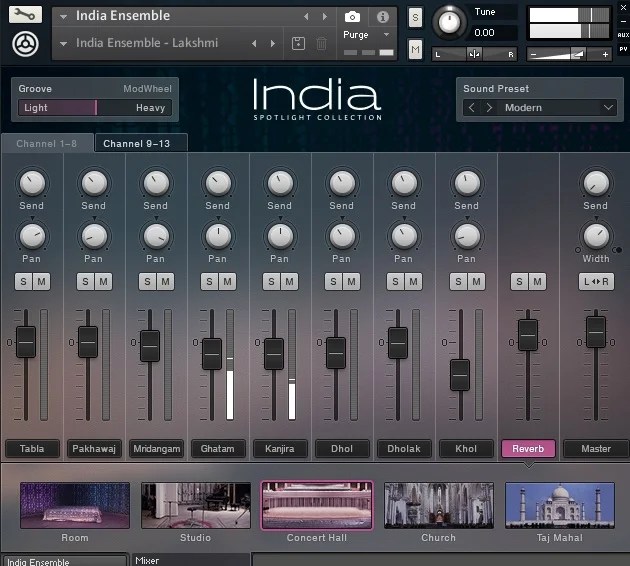
Task: Delete the snapshot using the trash icon
Action: [x=321, y=43]
